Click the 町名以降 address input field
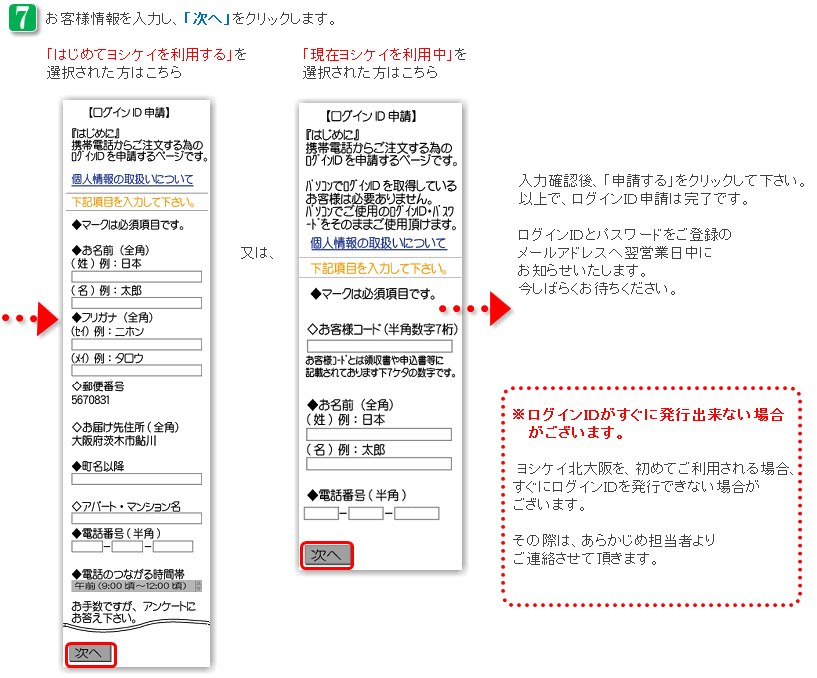The width and height of the screenshot is (817, 678). click(137, 479)
